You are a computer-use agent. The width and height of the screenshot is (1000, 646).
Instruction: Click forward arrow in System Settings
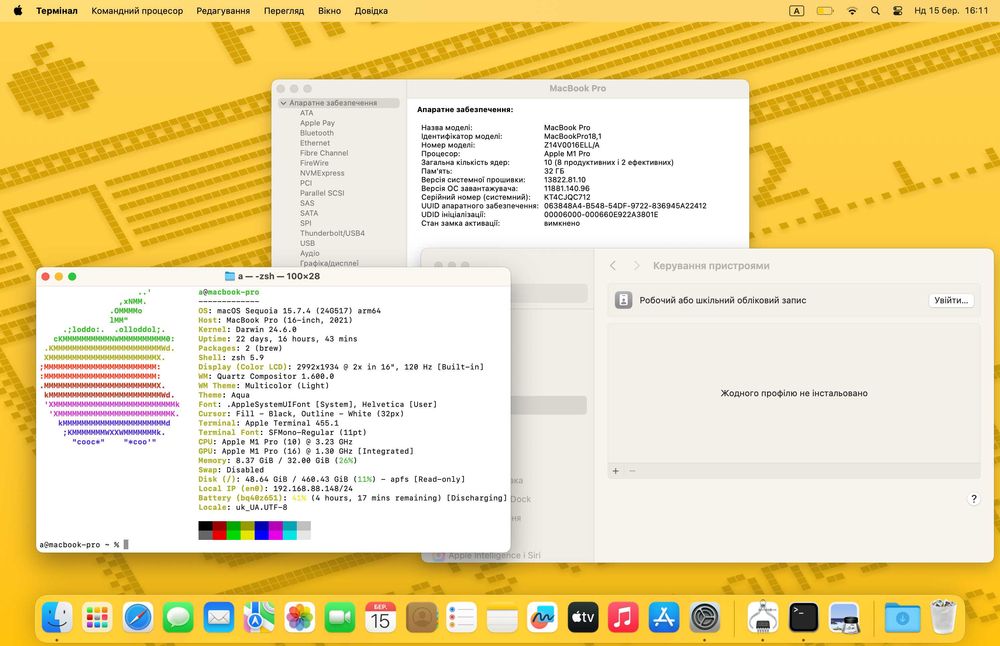[636, 265]
